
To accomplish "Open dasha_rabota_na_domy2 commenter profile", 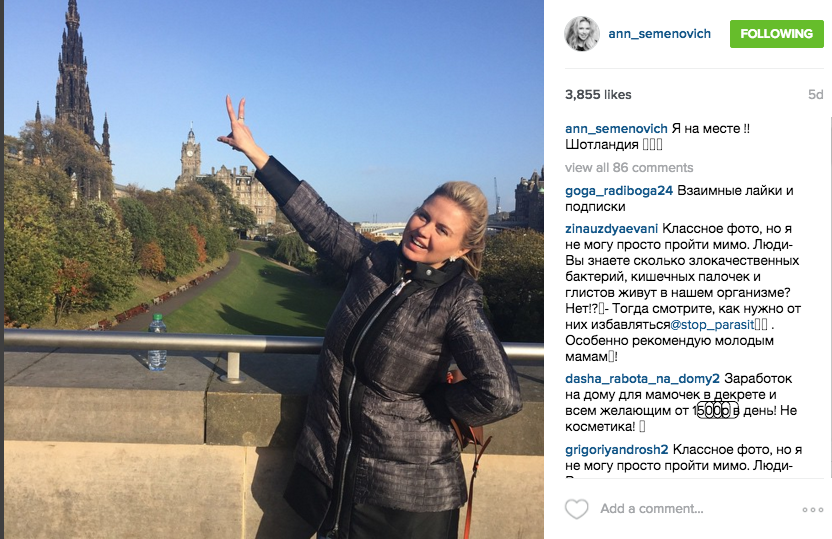I will pos(642,379).
